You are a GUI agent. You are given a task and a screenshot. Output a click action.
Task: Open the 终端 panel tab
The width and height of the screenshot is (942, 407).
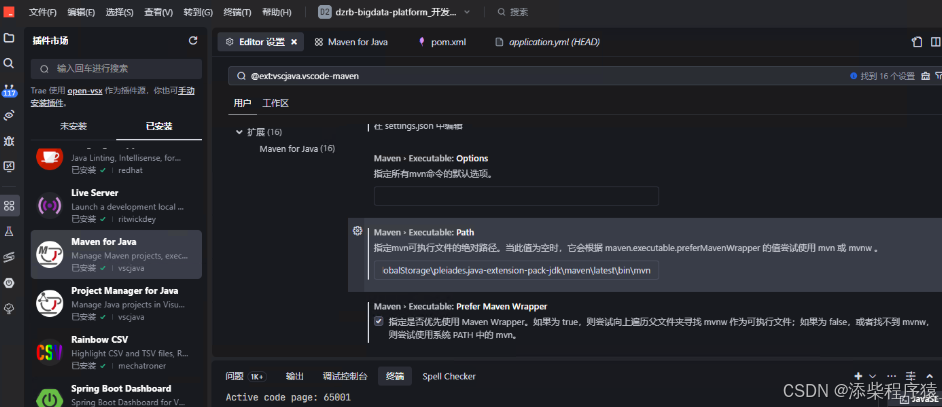pos(395,376)
